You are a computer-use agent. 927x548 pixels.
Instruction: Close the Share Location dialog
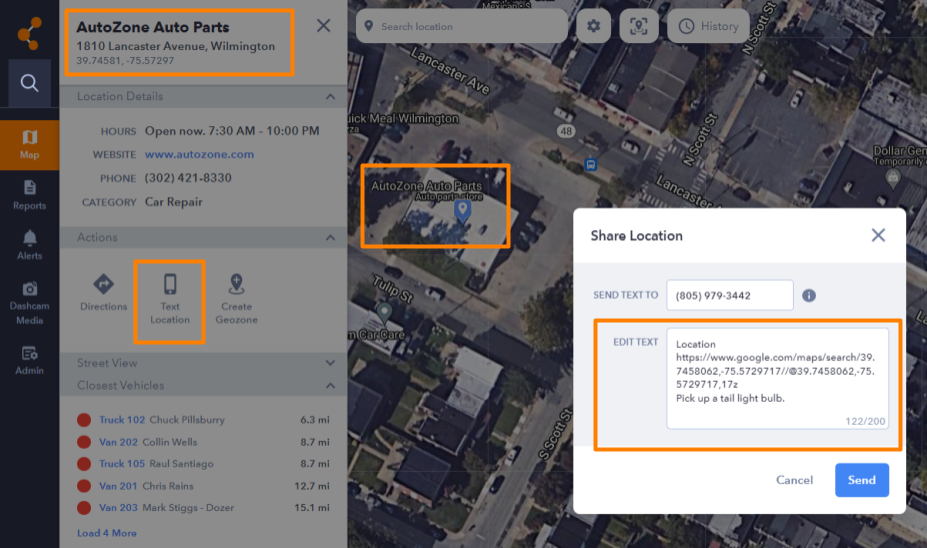pyautogui.click(x=878, y=235)
